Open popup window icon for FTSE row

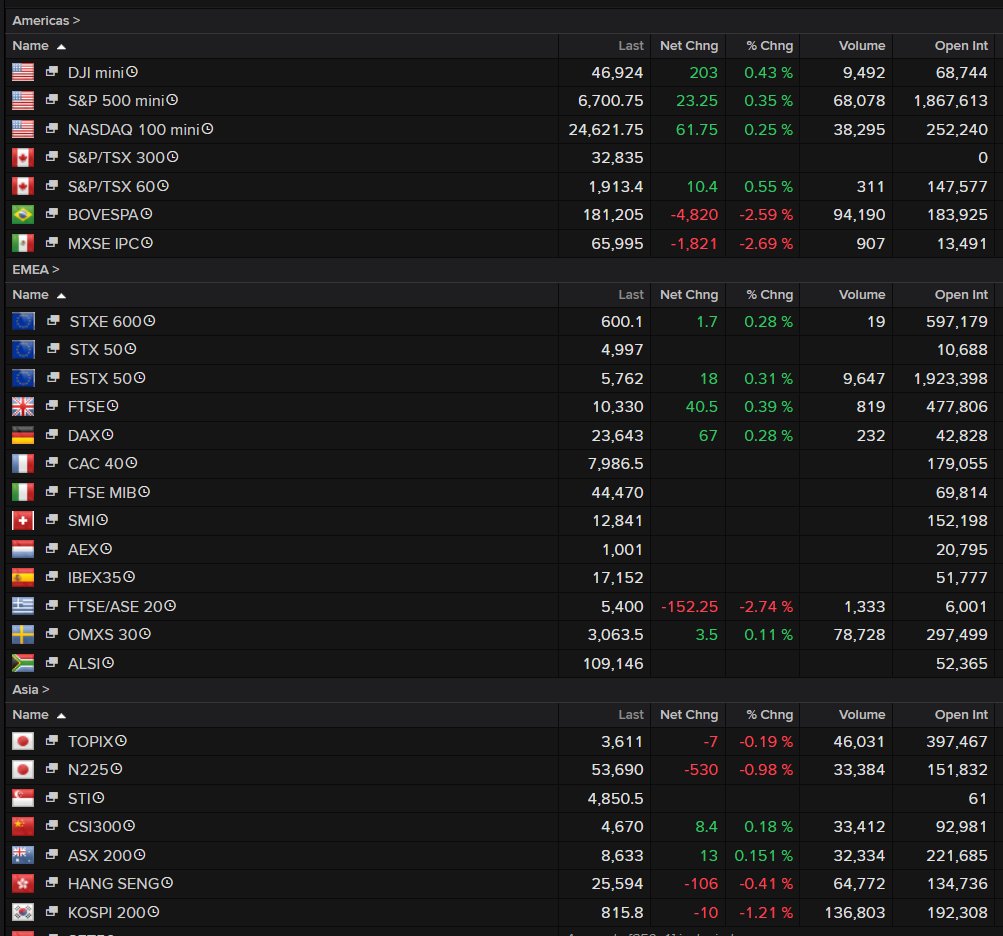52,406
